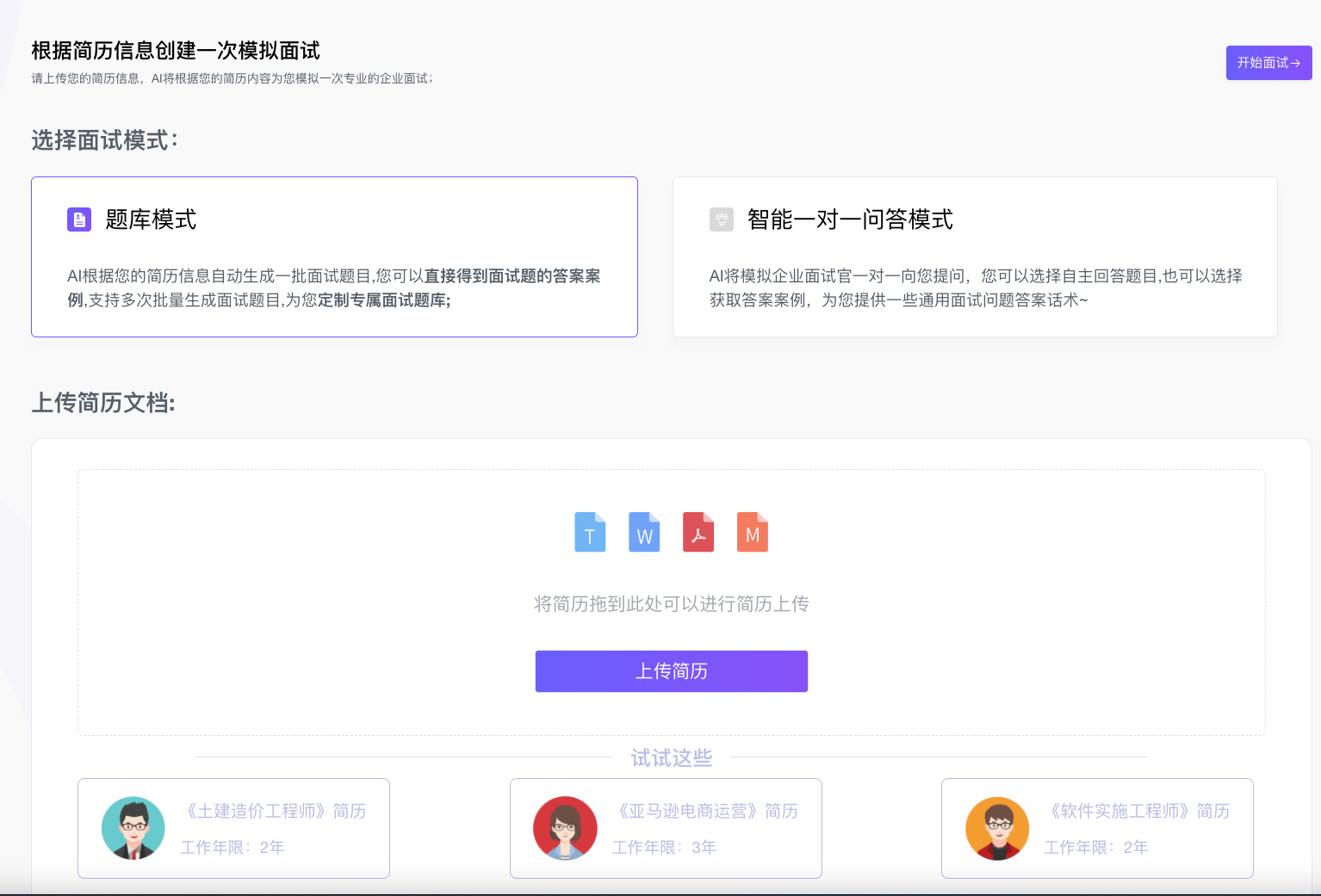
Task: Enable 软件实施工程师 sample resume
Action: [1097, 828]
